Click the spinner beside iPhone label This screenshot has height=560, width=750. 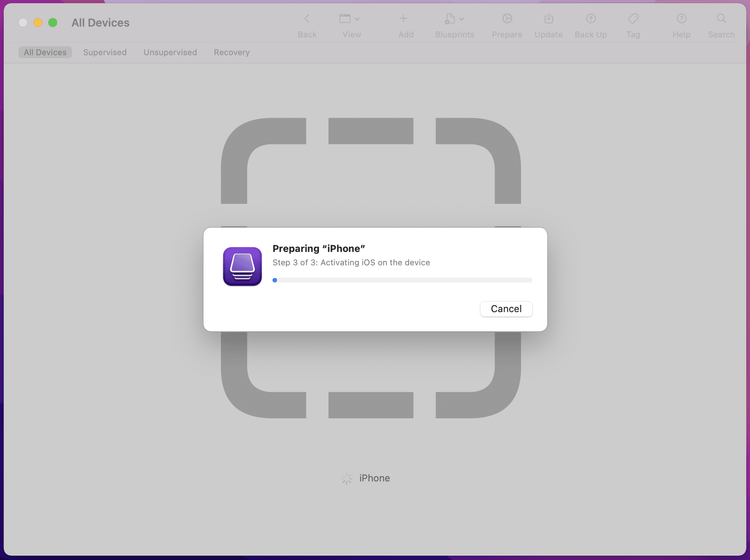[347, 478]
